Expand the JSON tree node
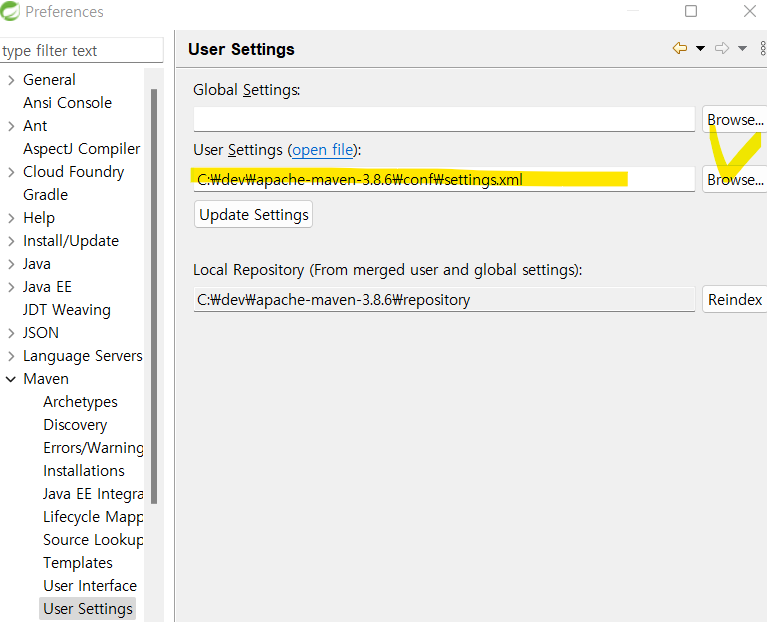Screen dimensions: 767x622 coord(11,333)
